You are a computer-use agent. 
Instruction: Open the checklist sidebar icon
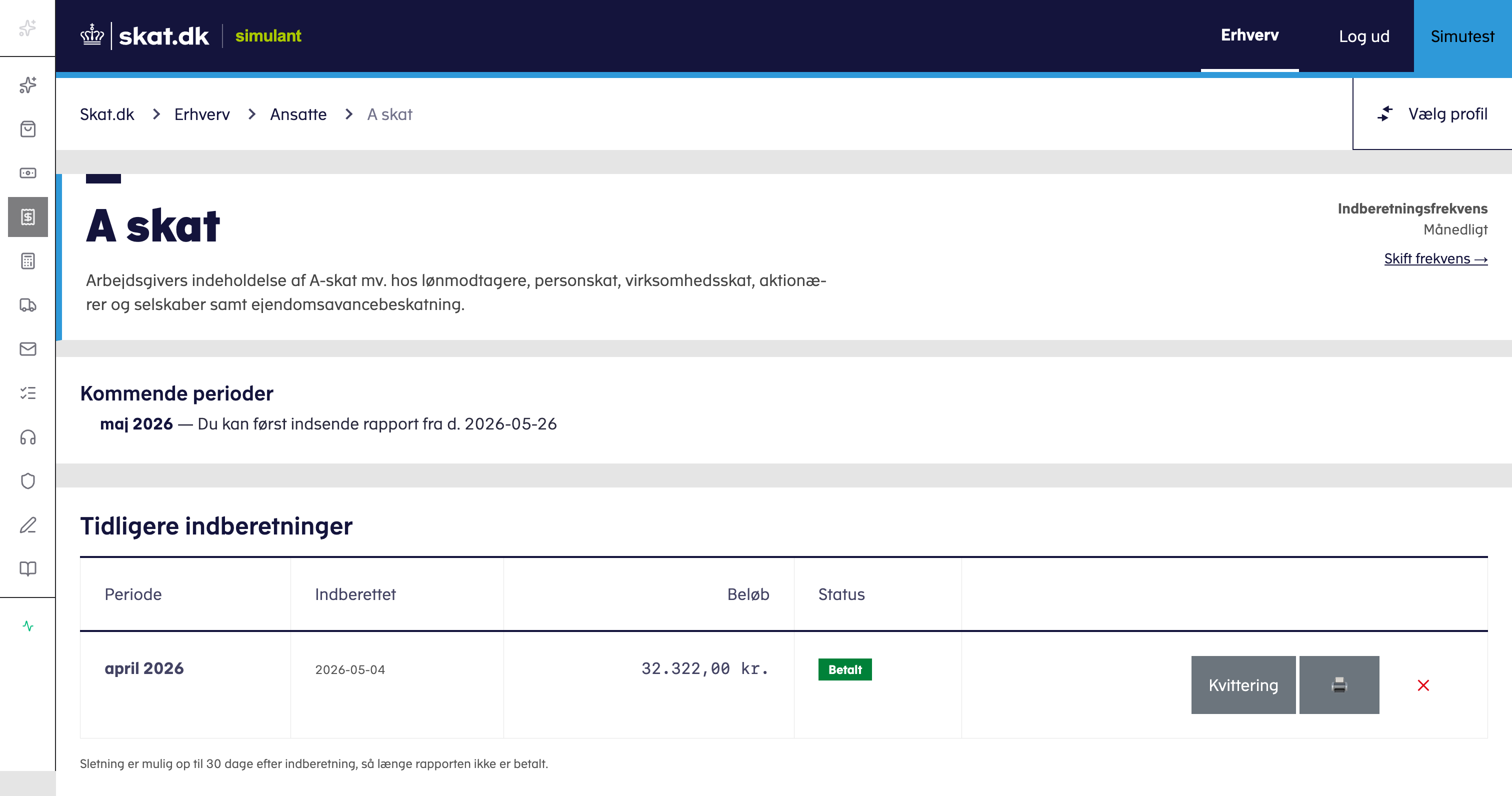27,393
